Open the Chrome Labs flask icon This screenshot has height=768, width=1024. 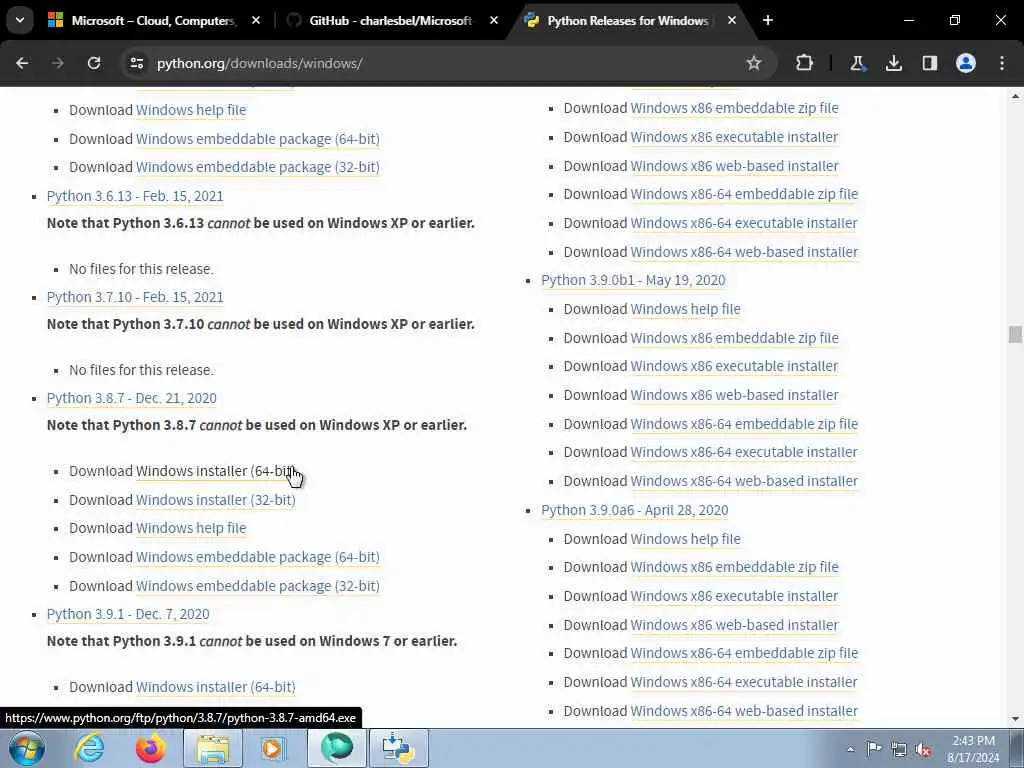pos(857,63)
